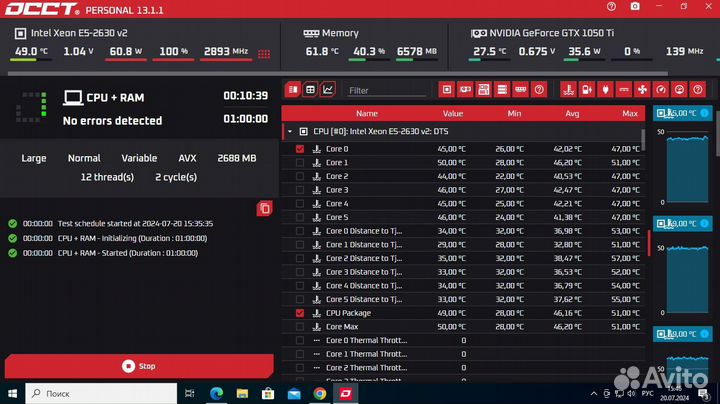Screen dimensions: 720x404
Task: Click the copy log icon above test log
Action: [x=264, y=208]
